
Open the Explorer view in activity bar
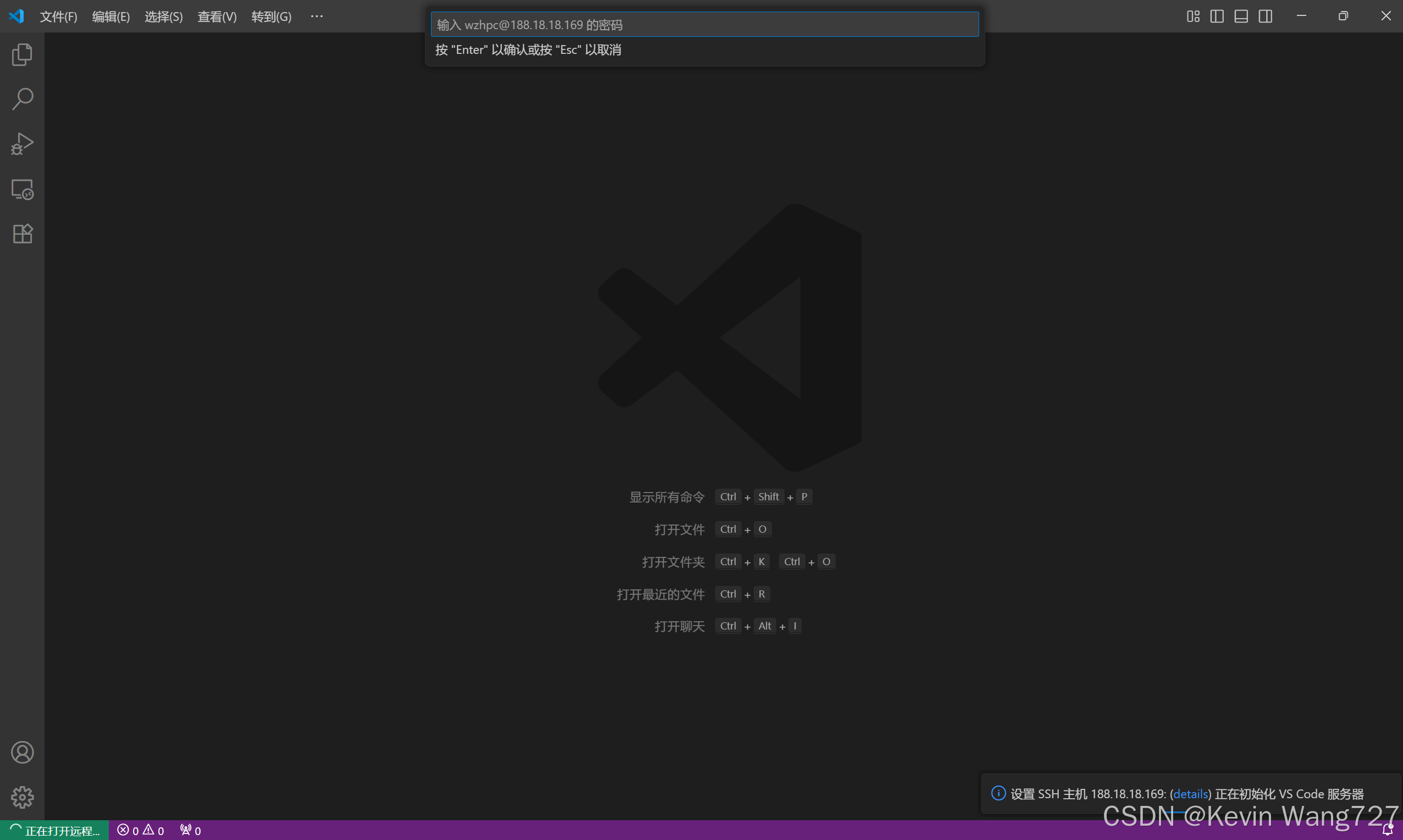[x=22, y=54]
